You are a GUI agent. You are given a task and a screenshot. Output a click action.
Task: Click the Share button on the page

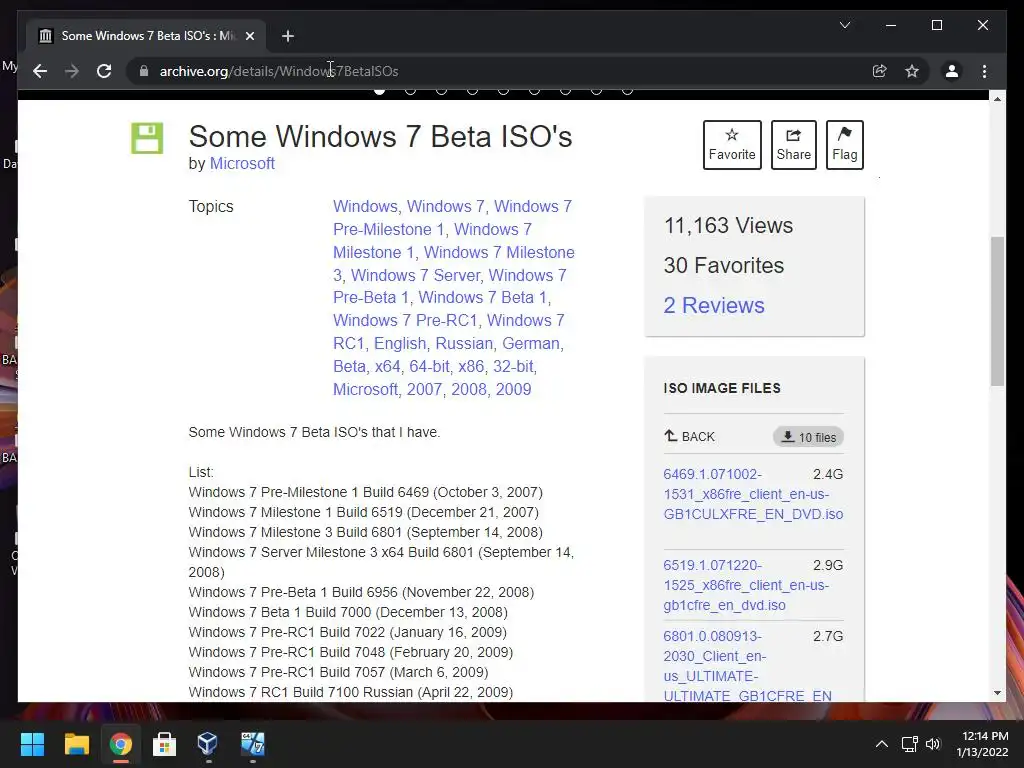[x=793, y=145]
